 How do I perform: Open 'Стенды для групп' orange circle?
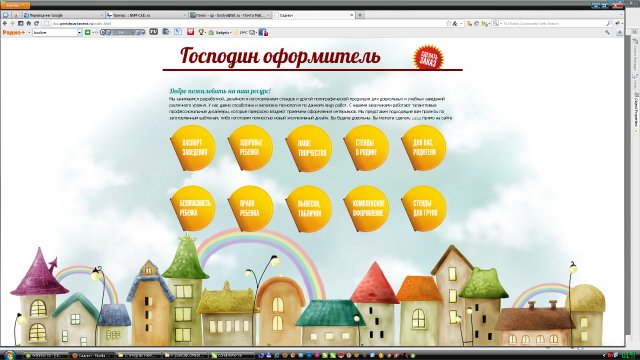(x=423, y=209)
